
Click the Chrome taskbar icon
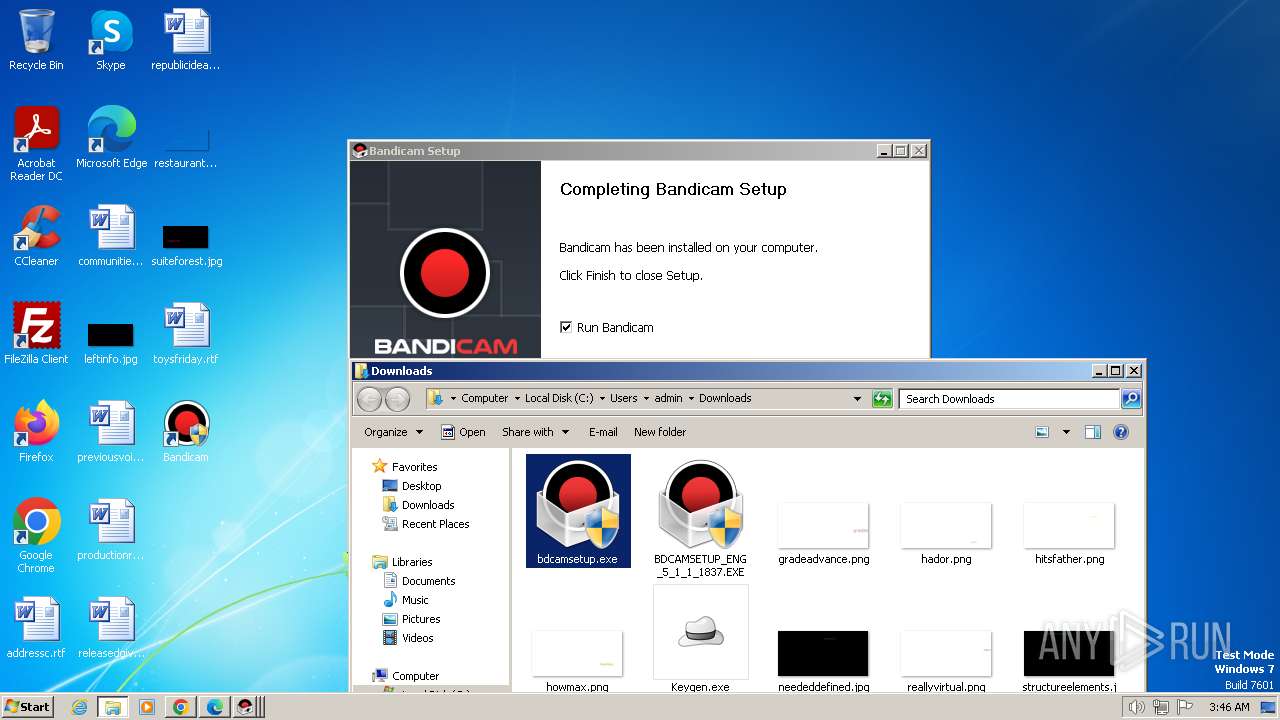coord(181,707)
